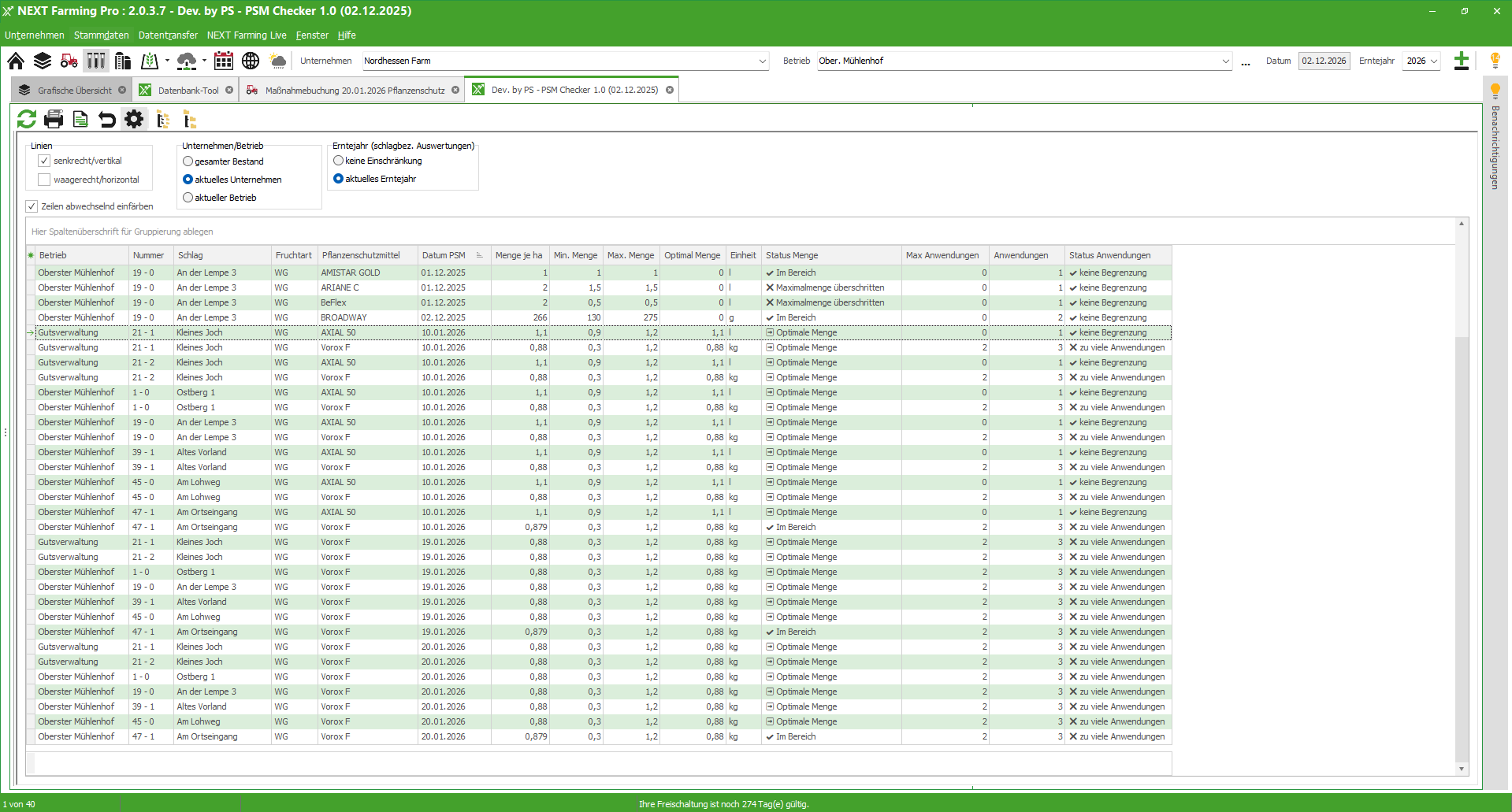The height and width of the screenshot is (812, 1512).
Task: Switch to the Datenbank-Tool tab
Action: (188, 90)
